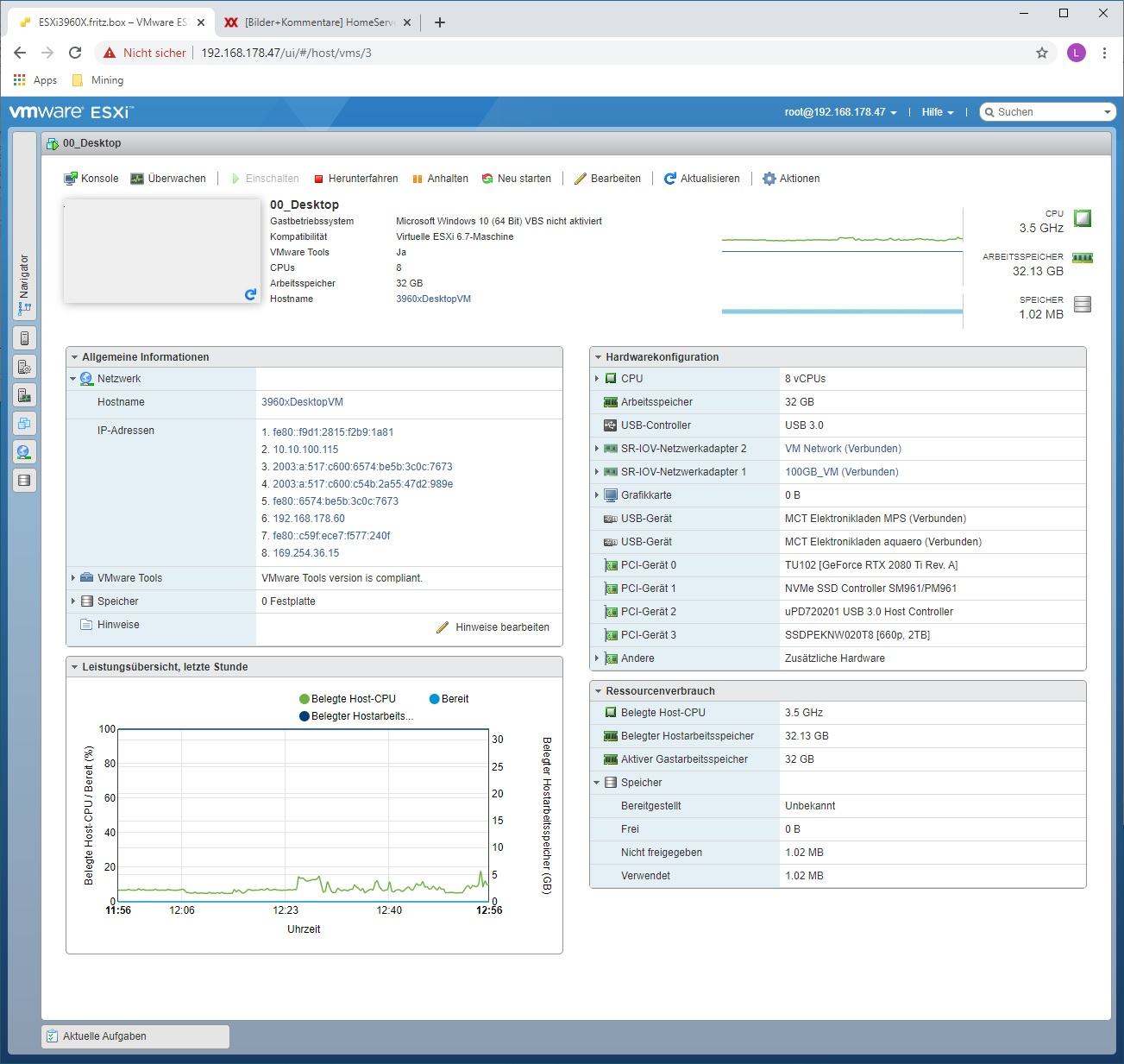Collapse the Ressourcenverbrauch panel
The height and width of the screenshot is (1064, 1124).
[x=598, y=691]
